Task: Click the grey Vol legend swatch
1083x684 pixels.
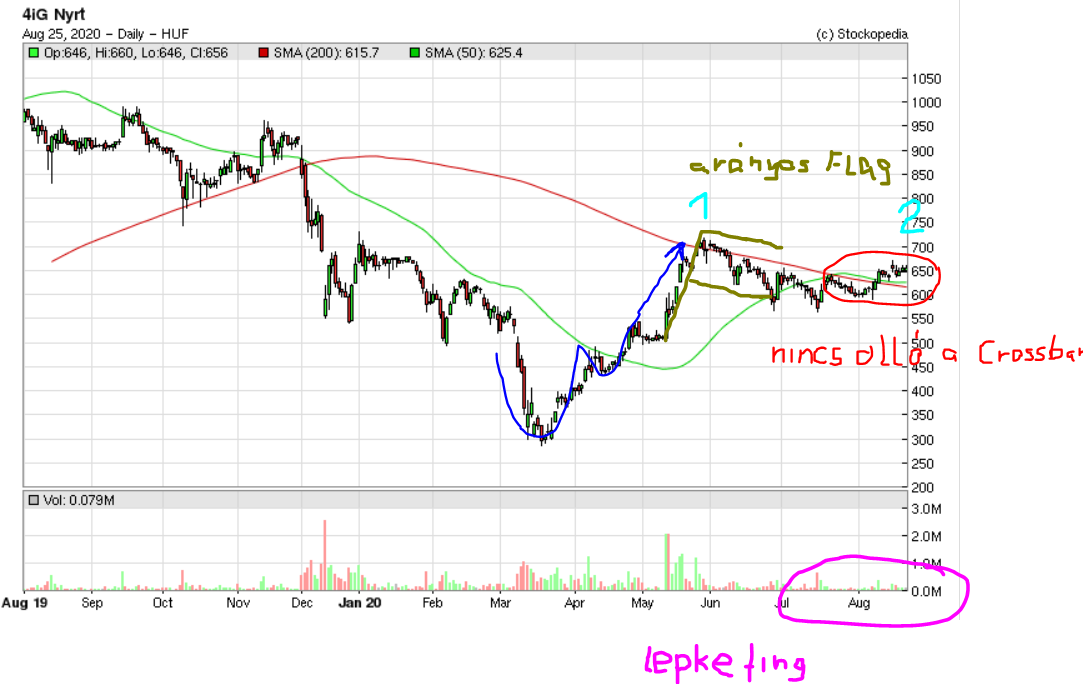Action: [33, 499]
